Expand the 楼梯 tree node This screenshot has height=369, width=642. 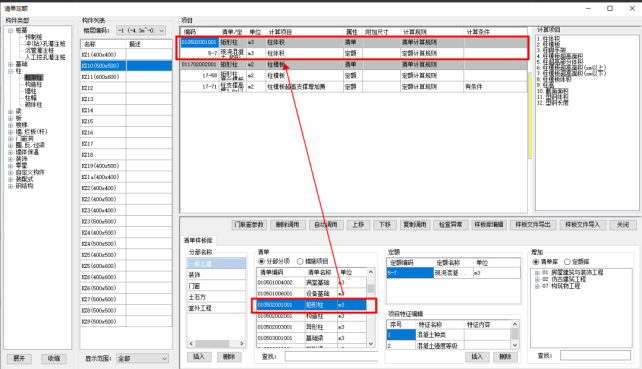10,125
